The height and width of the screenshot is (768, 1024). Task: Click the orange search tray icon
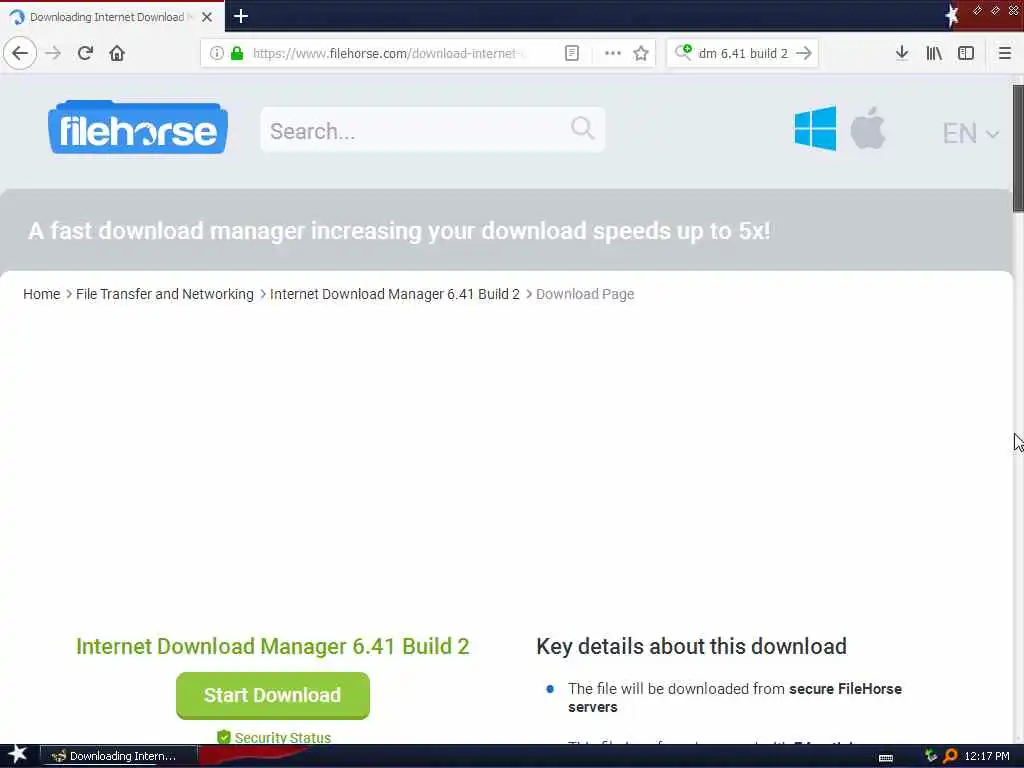(950, 756)
